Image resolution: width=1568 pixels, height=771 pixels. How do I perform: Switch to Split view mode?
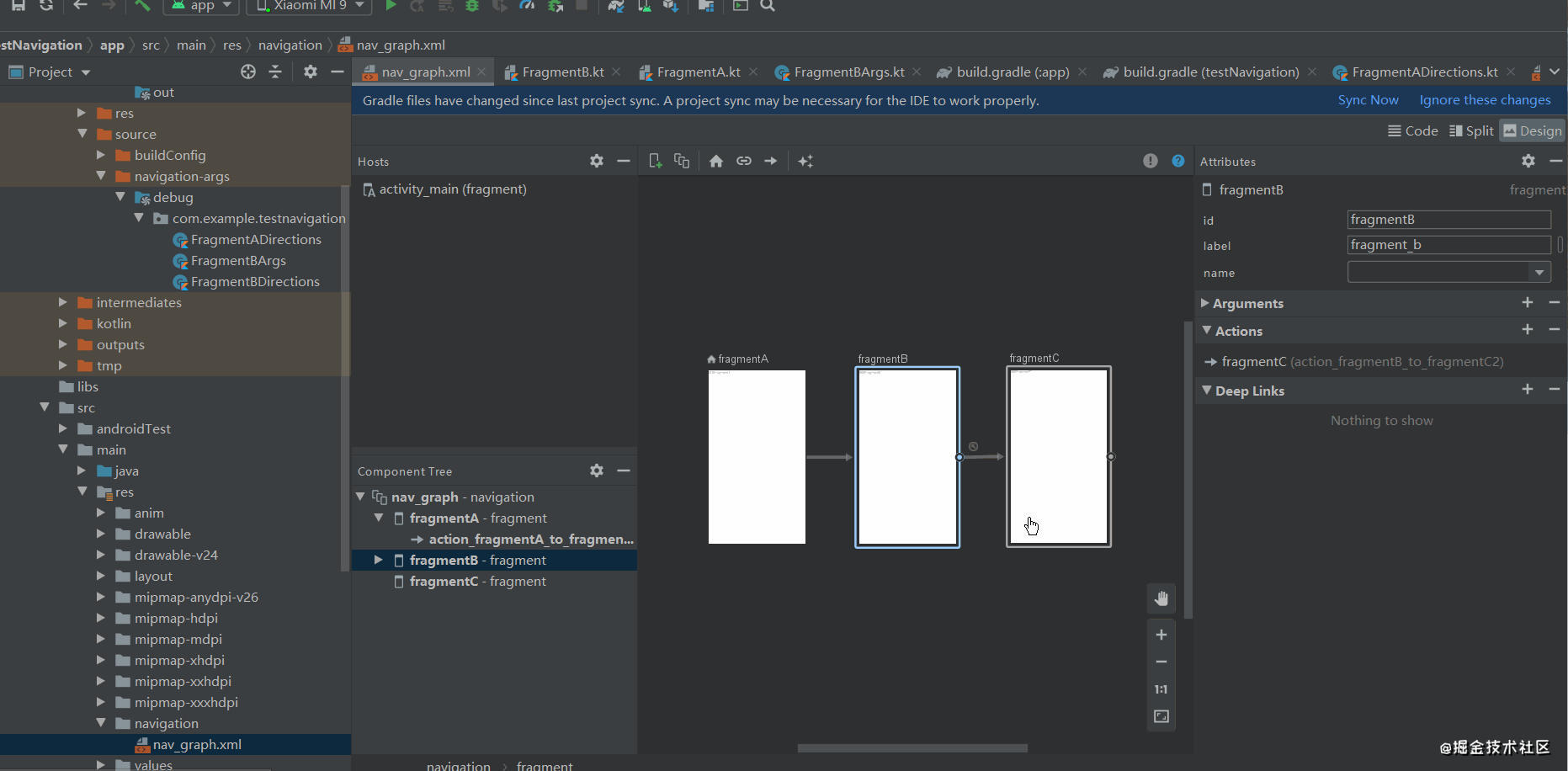click(1471, 130)
